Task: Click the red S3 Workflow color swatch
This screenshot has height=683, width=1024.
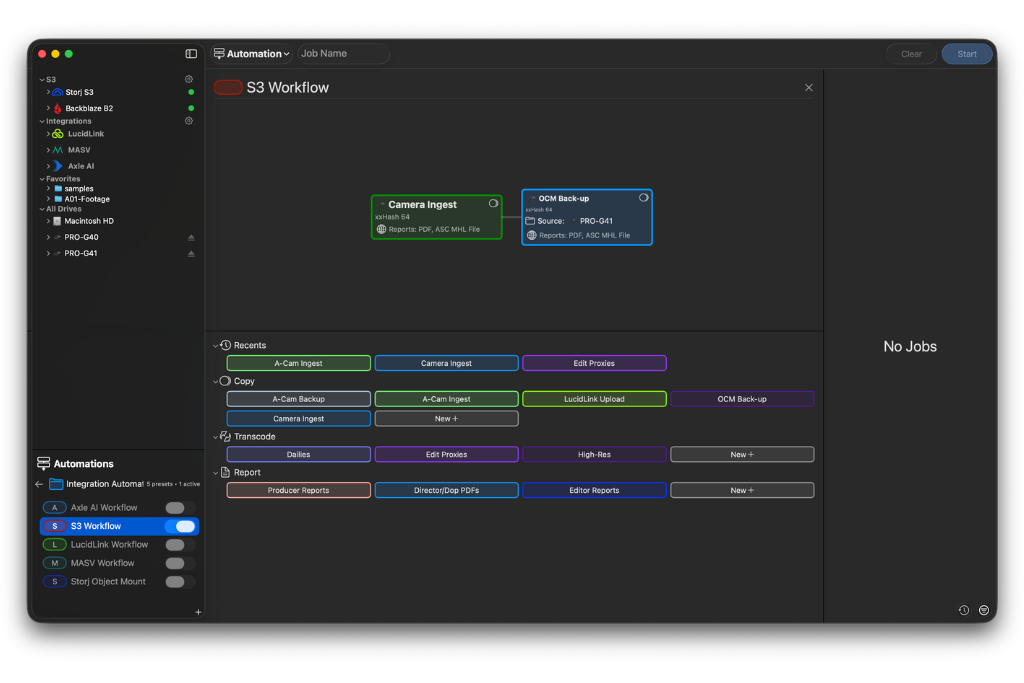Action: pyautogui.click(x=228, y=88)
